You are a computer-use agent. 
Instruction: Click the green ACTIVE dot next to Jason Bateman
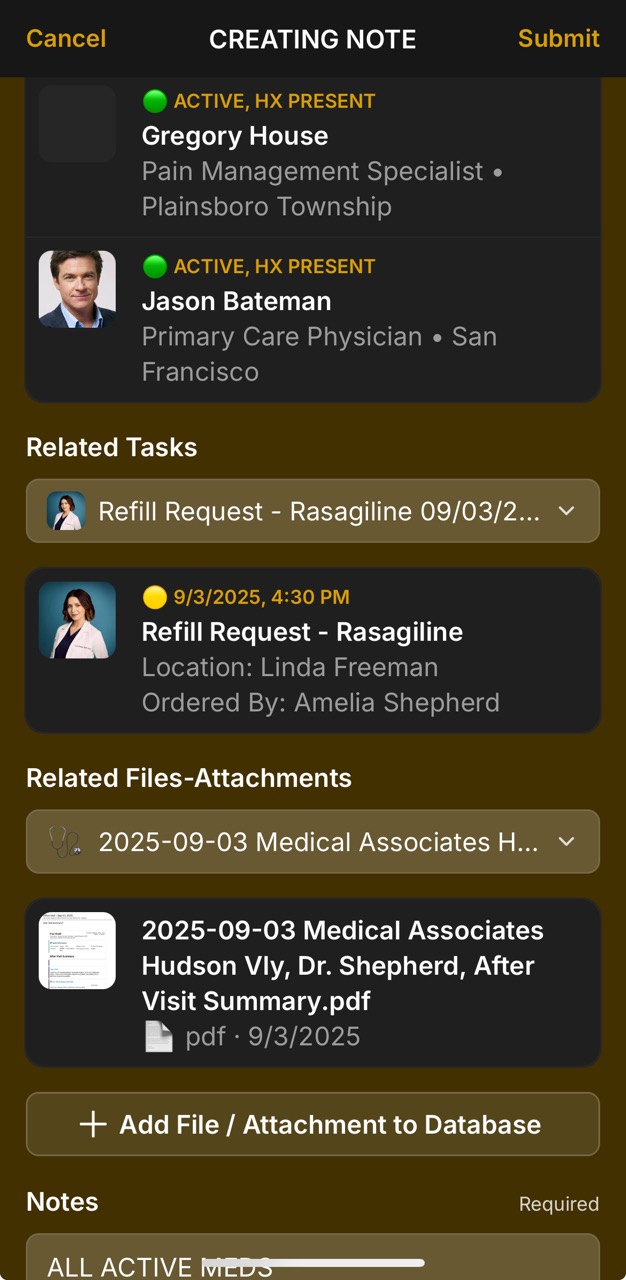[154, 266]
